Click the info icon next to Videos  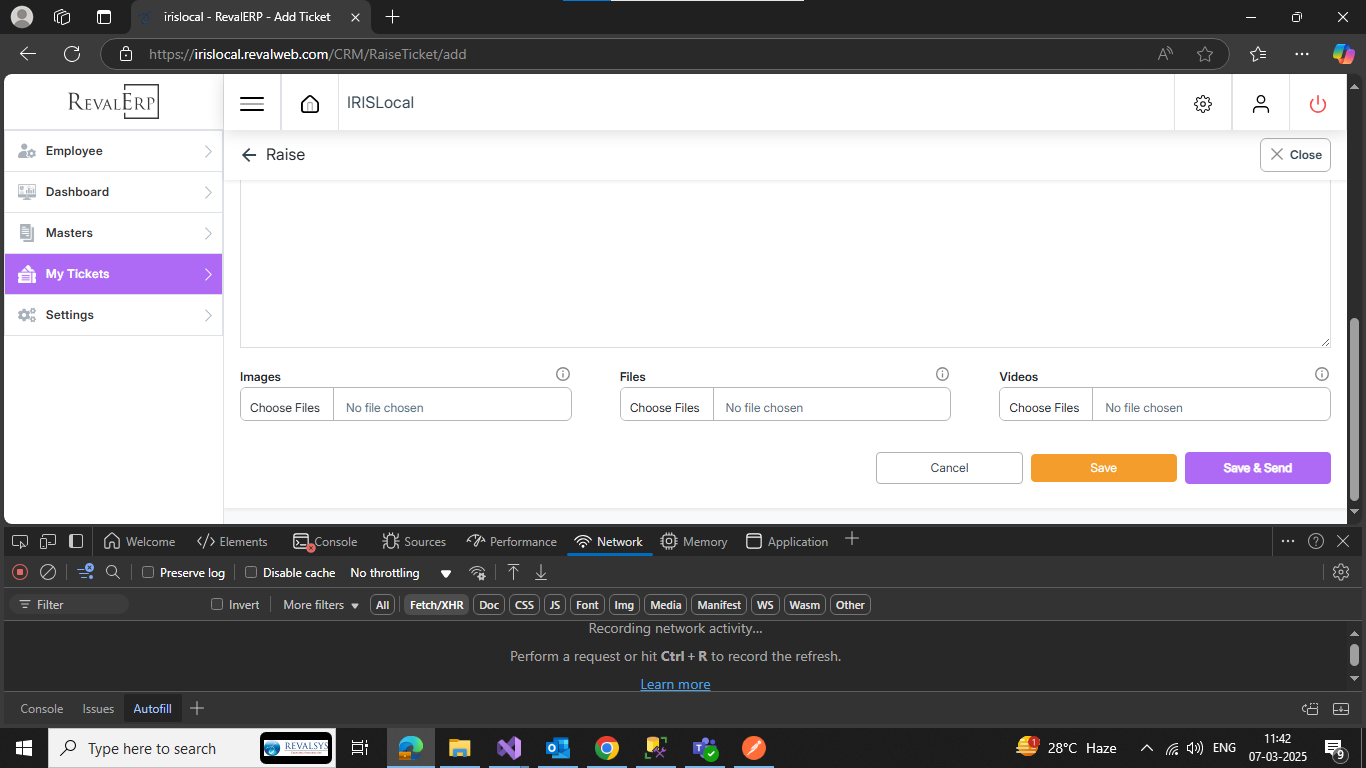pyautogui.click(x=1322, y=374)
